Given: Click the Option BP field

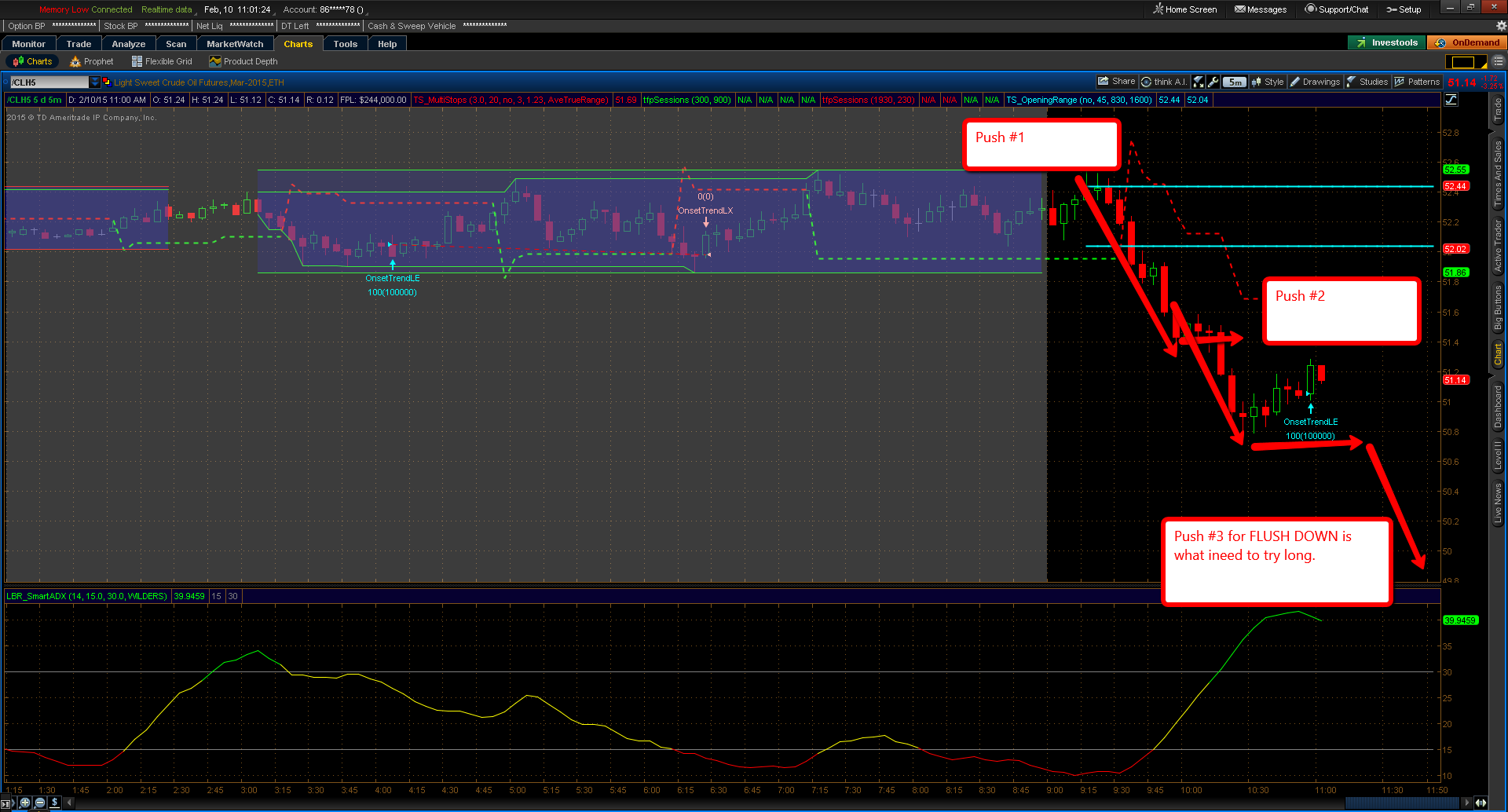Looking at the screenshot, I should tap(52, 26).
